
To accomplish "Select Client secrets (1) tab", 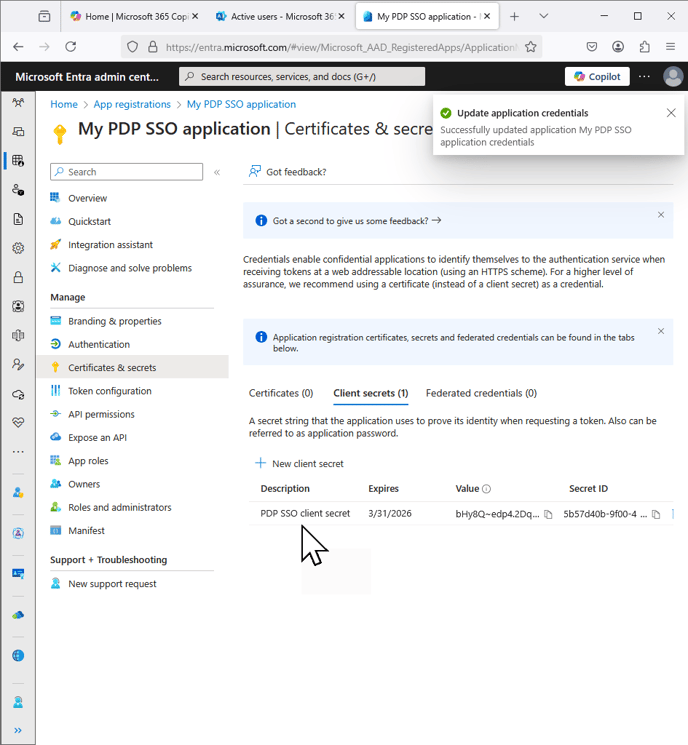I will tap(371, 393).
